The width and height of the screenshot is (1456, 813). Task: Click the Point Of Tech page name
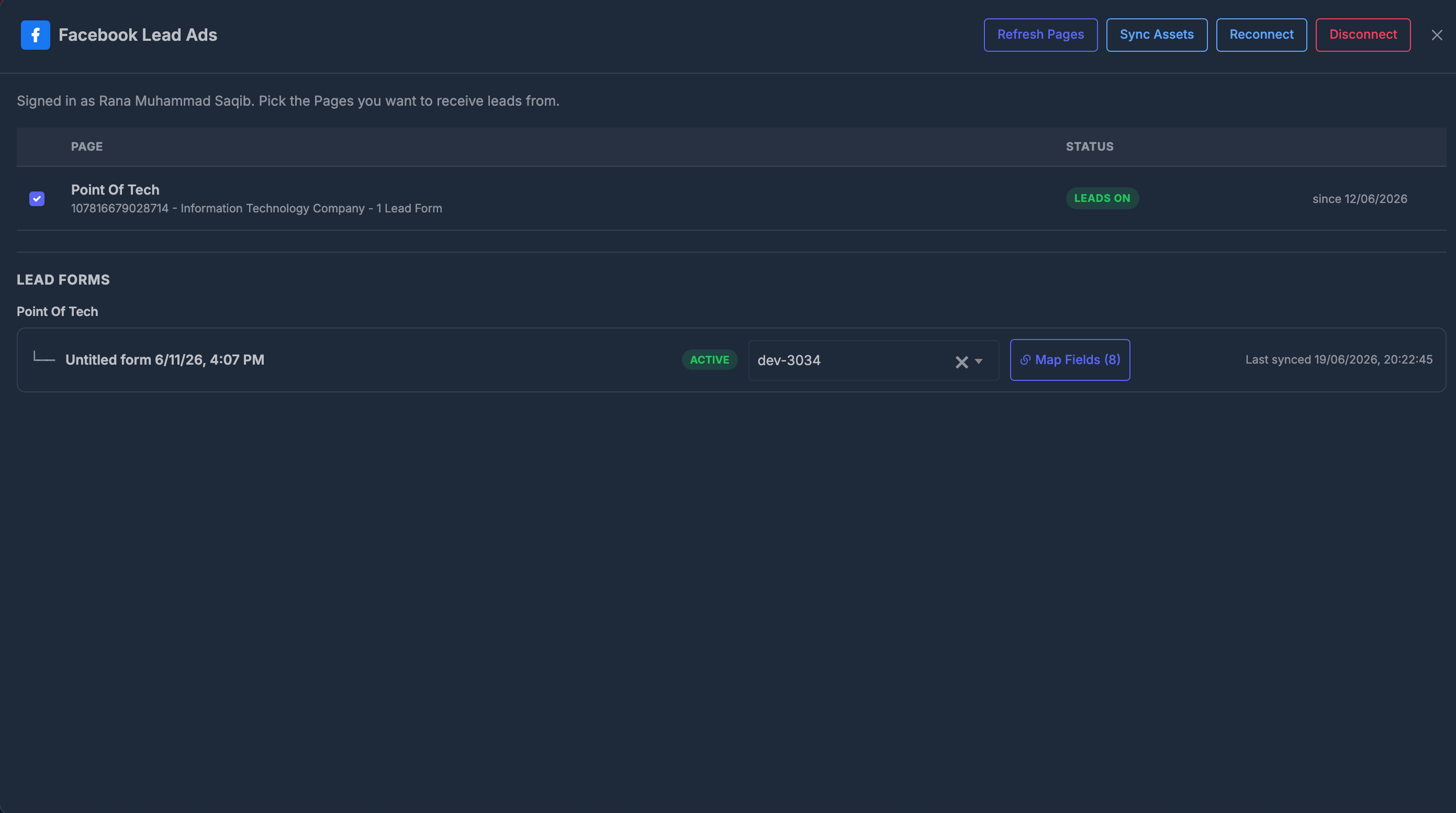(x=115, y=190)
